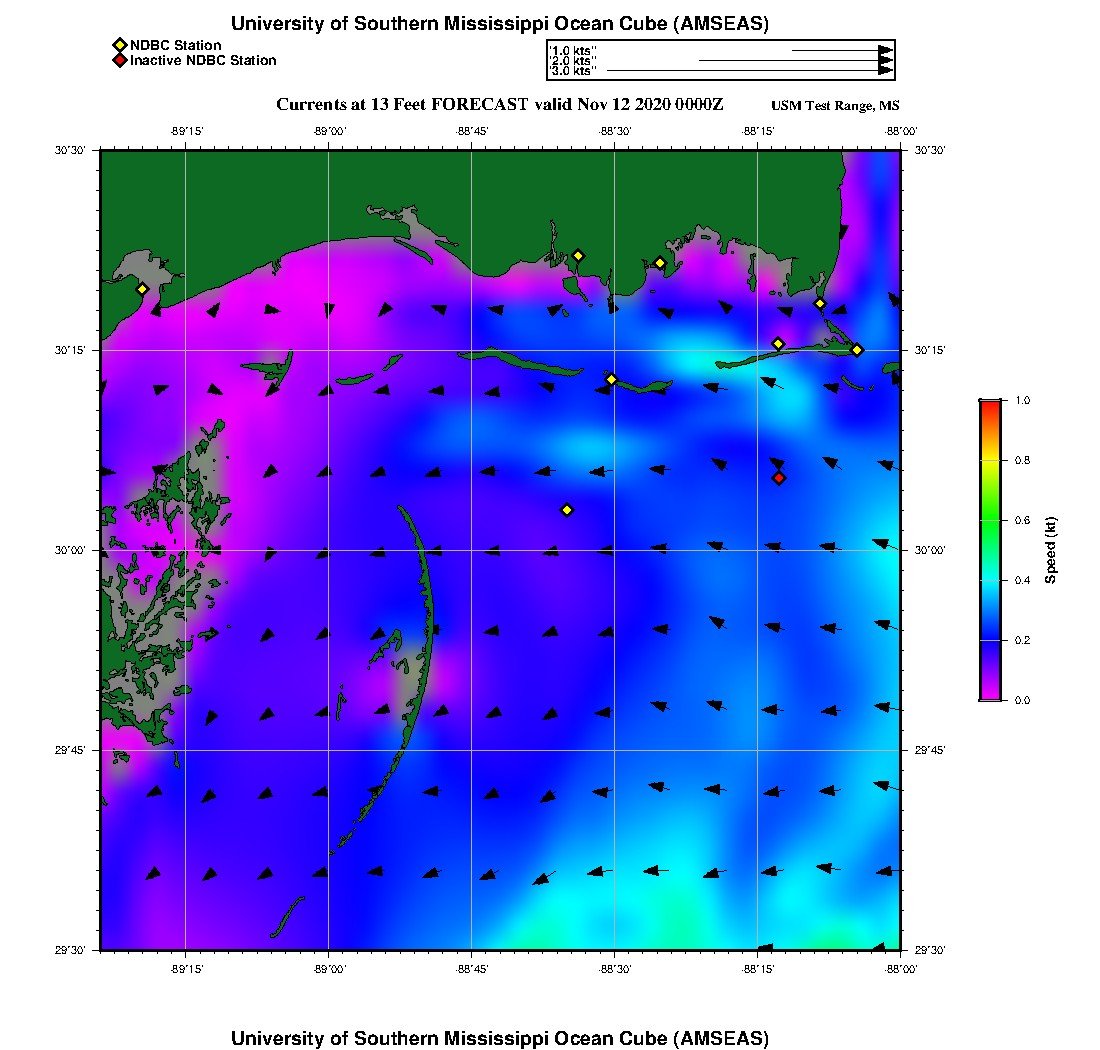Screen dimensions: 1100x1050
Task: Select the northernmost yellow NDBC station marker
Action: [578, 255]
